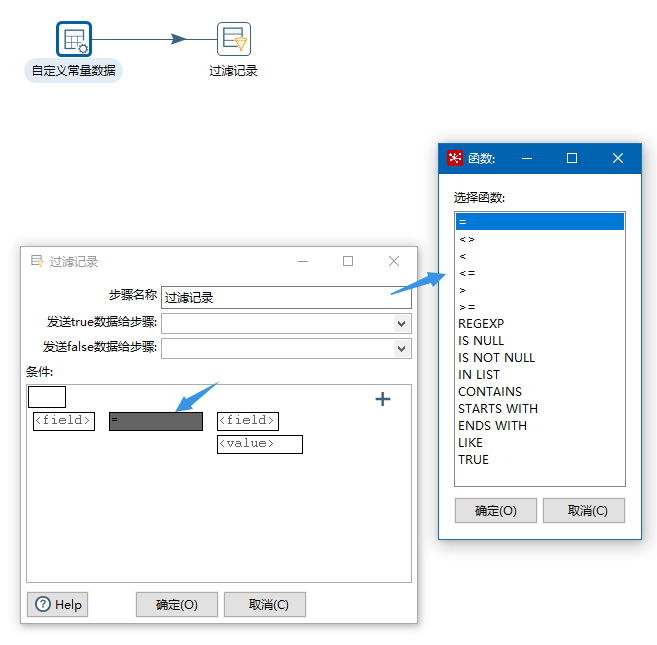Click the 过滤记录 step label on canvas
This screenshot has height=645, width=657.
[x=233, y=71]
